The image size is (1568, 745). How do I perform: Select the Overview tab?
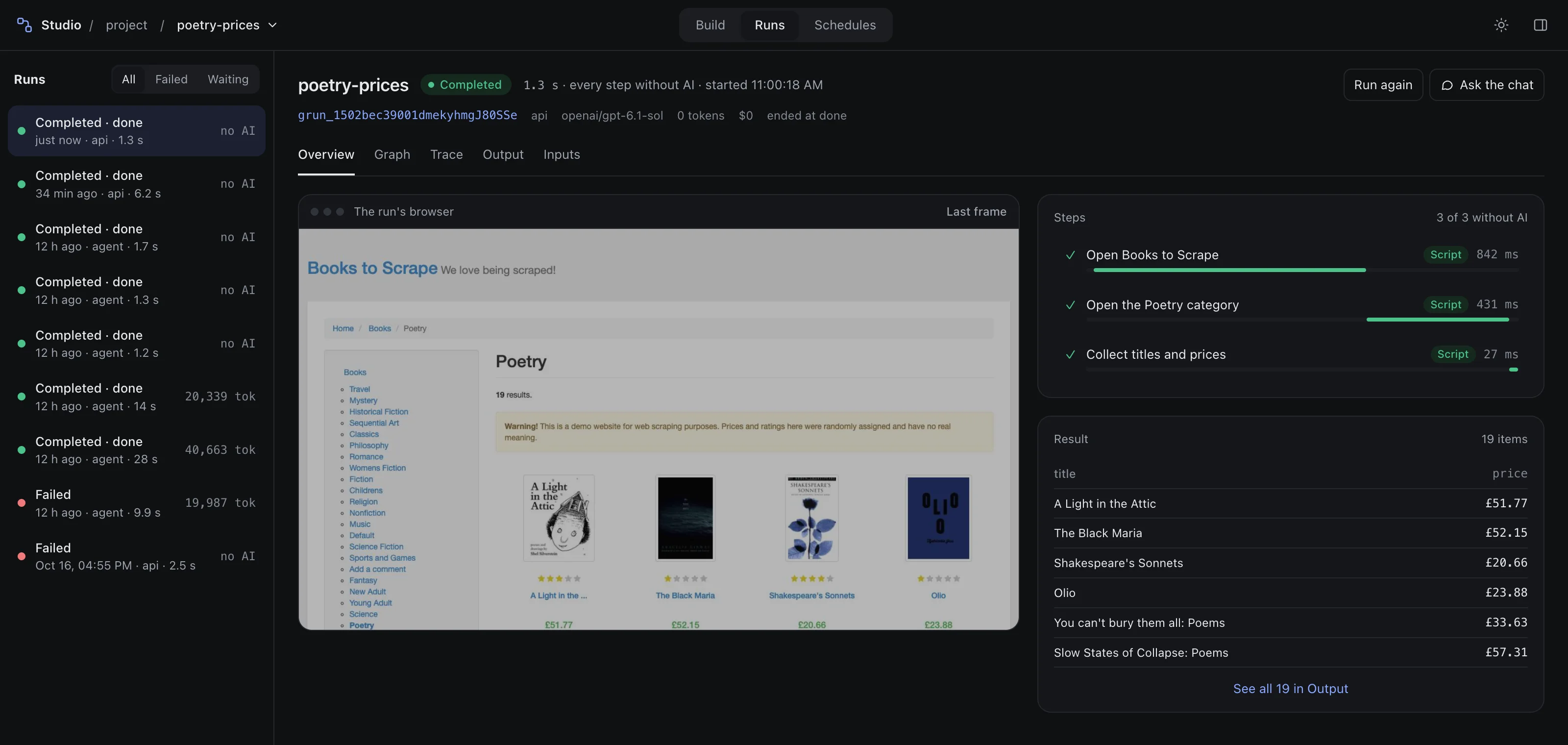[326, 154]
